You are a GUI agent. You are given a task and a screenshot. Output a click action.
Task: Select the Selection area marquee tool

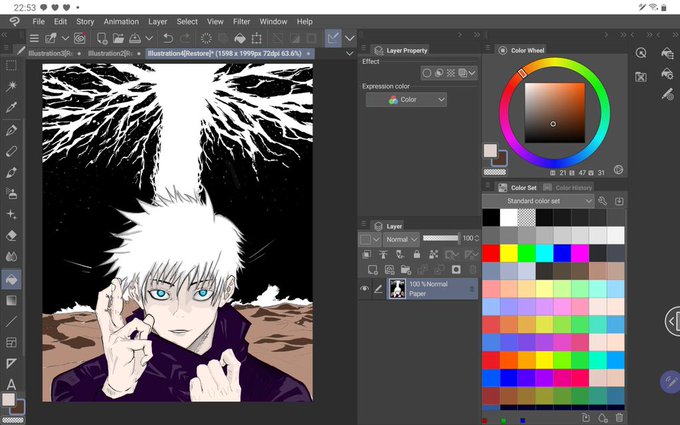click(11, 65)
